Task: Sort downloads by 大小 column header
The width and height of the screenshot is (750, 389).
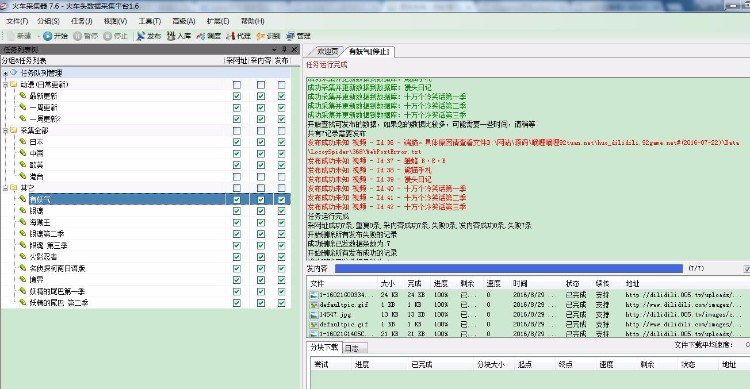Action: tap(390, 283)
